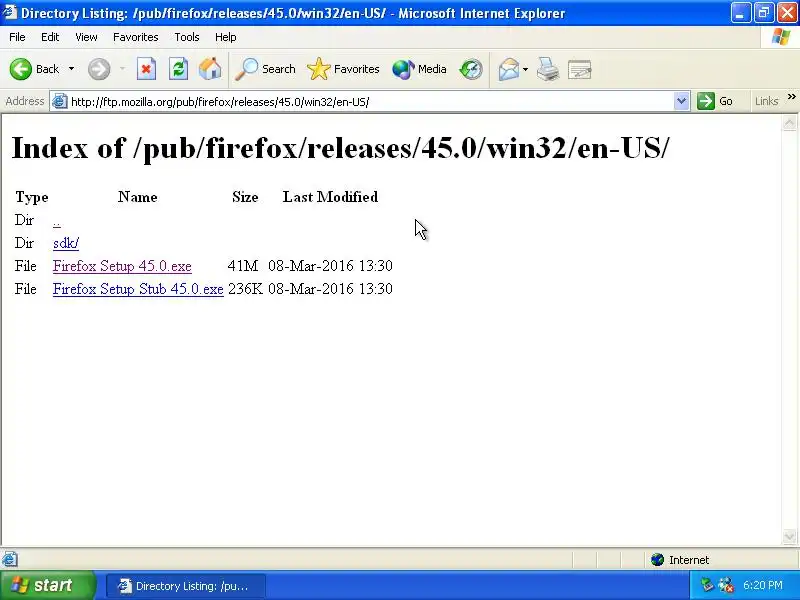This screenshot has width=800, height=600.
Task: Go back with the green Back arrow
Action: 35,69
